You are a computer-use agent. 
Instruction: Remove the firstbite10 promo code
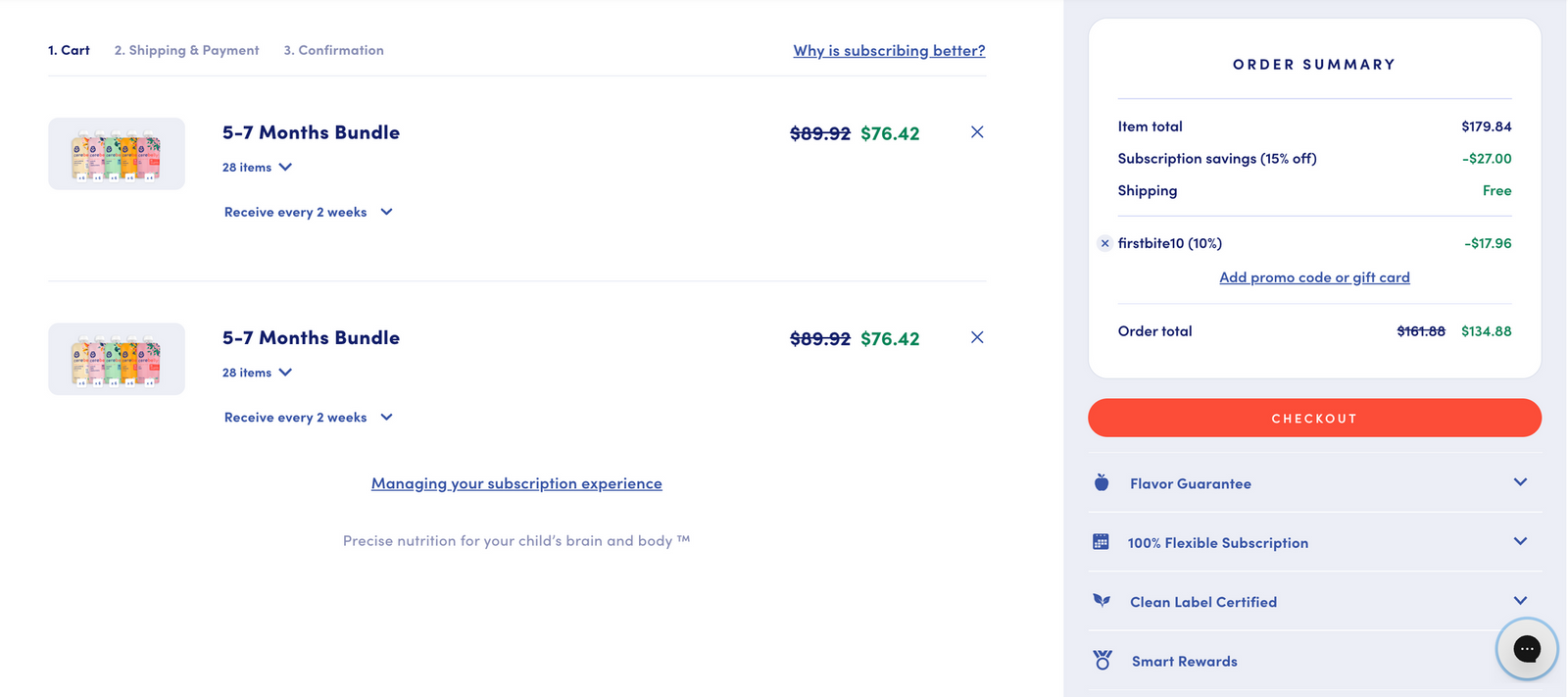(1104, 243)
